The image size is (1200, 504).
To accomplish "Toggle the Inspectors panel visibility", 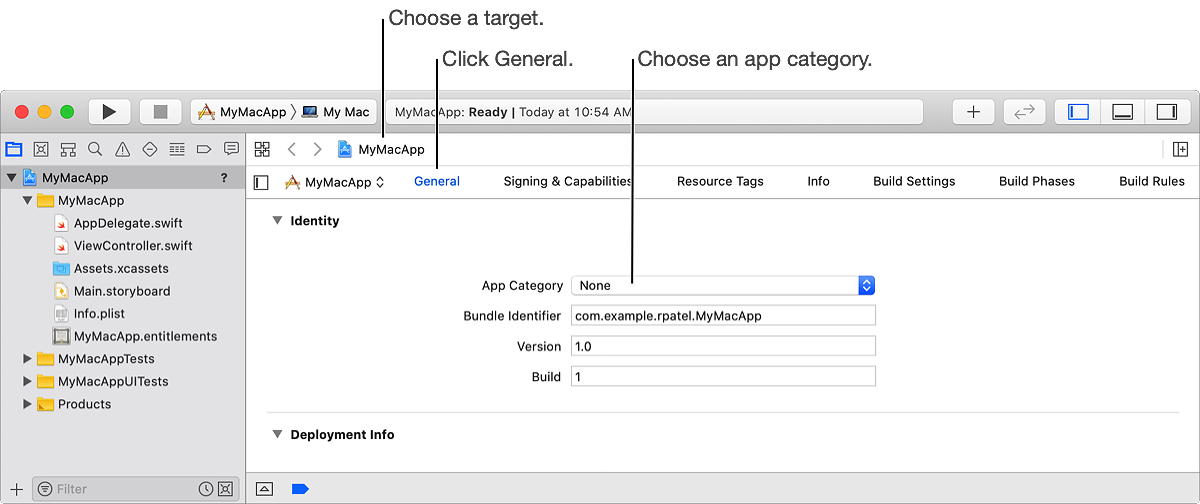I will pos(1167,112).
